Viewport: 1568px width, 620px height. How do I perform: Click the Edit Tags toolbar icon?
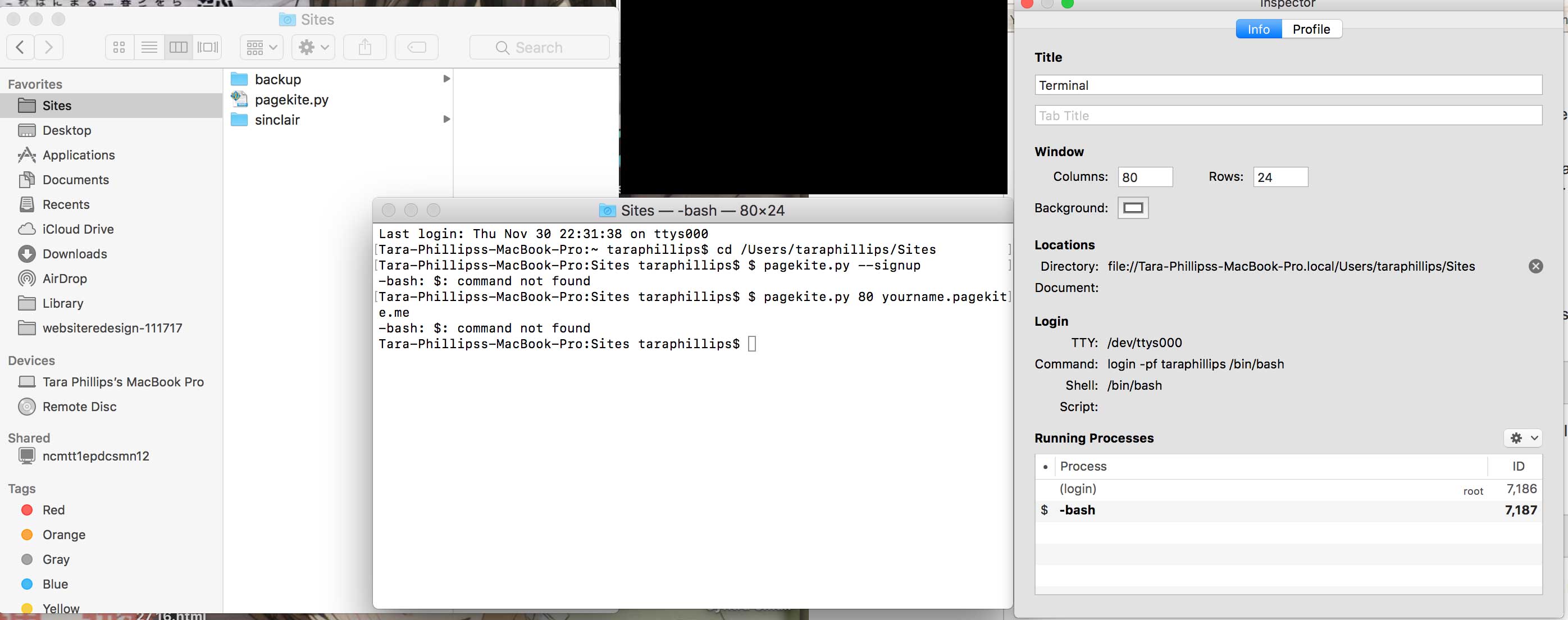[x=416, y=48]
